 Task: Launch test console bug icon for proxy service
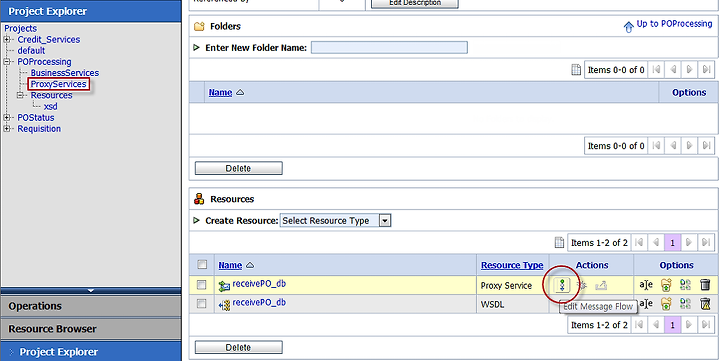(582, 286)
